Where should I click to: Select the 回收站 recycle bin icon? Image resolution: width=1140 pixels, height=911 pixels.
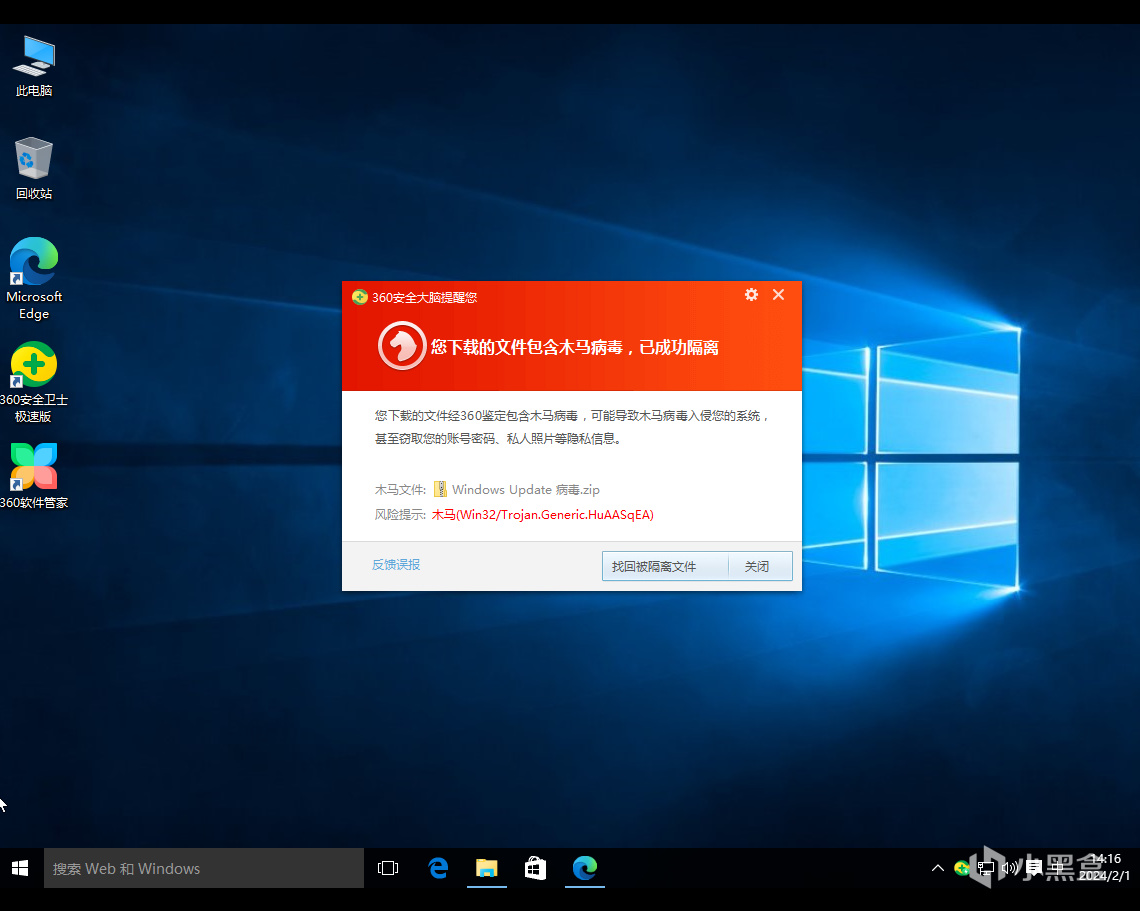pyautogui.click(x=33, y=168)
